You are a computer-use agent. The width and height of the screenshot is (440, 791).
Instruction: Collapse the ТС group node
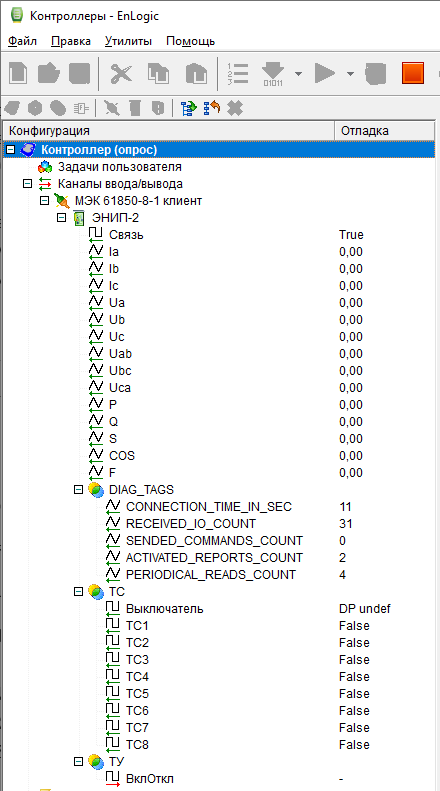(78, 591)
